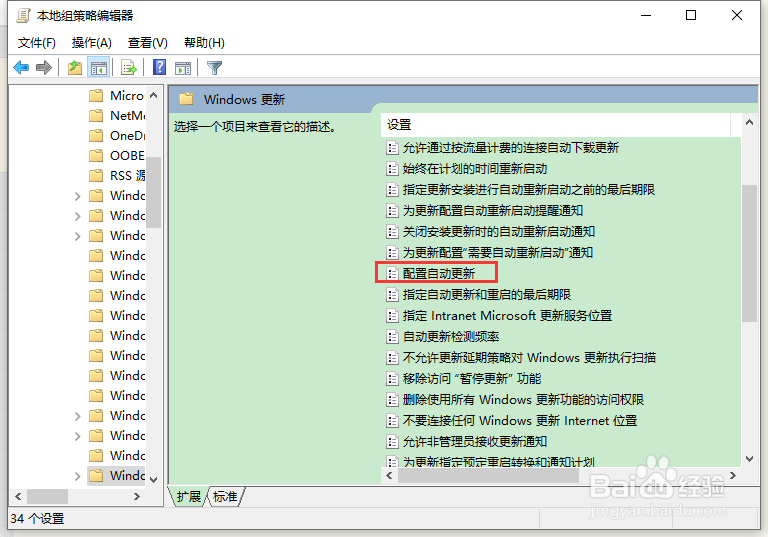The image size is (768, 537).
Task: Click settings list horizontal scroll right arrow
Action: [733, 476]
